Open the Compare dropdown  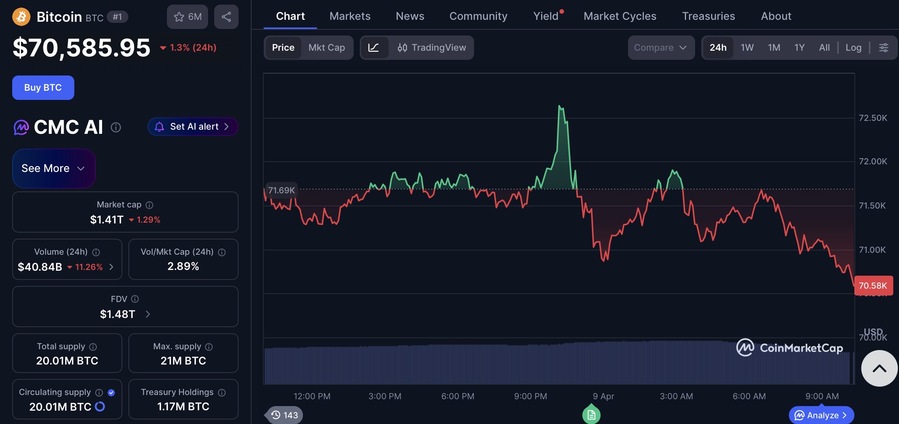[661, 47]
